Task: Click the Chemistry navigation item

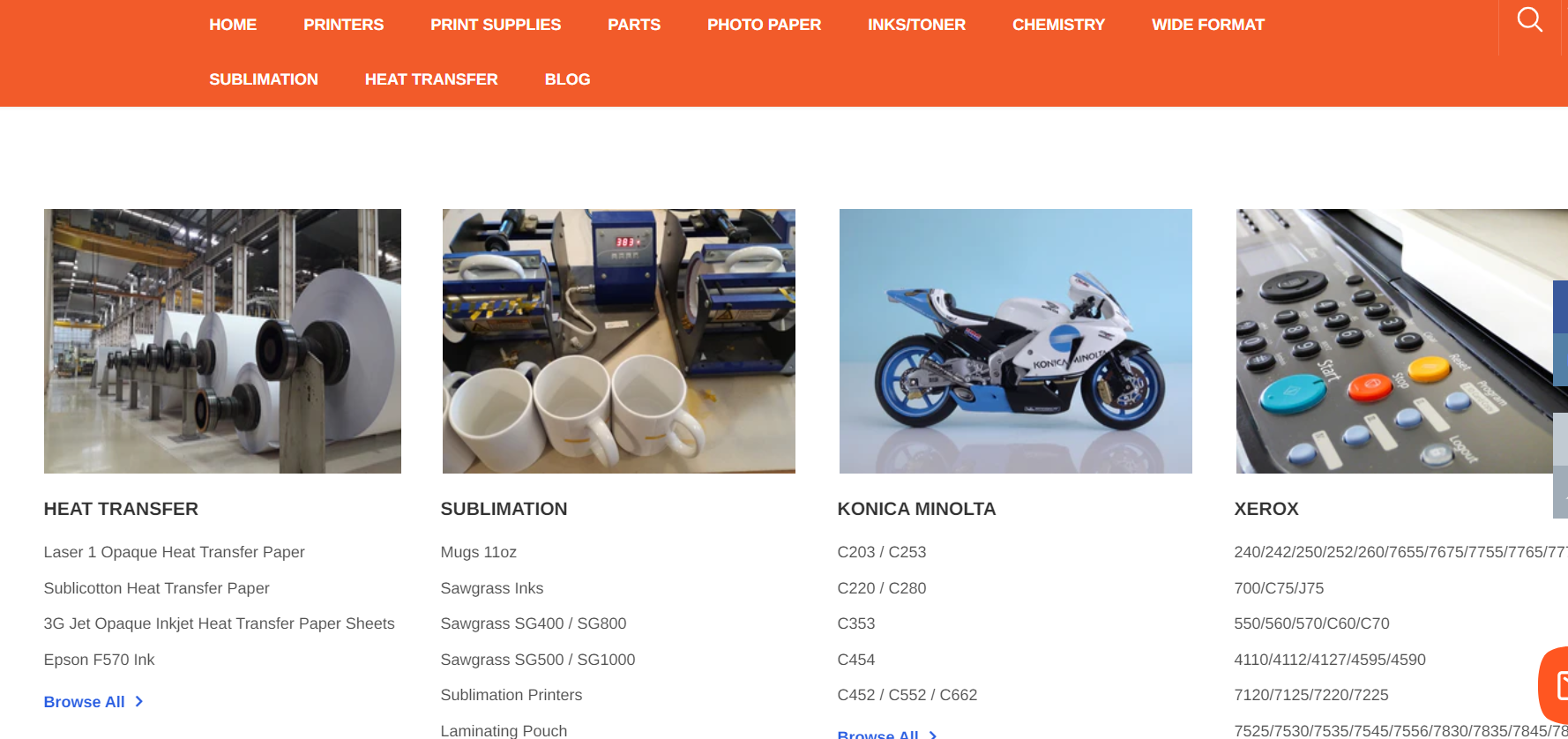Action: pos(1058,25)
